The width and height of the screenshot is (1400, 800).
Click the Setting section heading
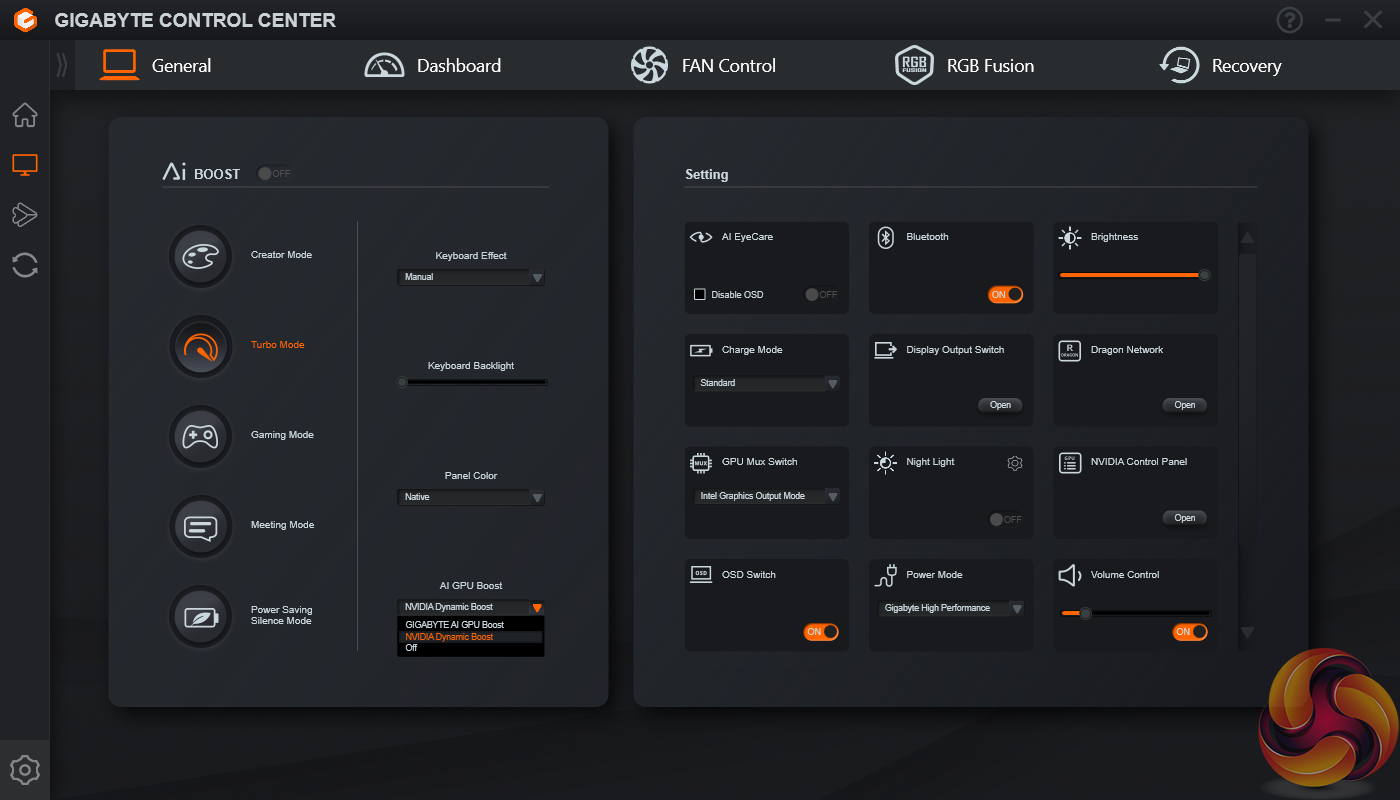pyautogui.click(x=707, y=175)
